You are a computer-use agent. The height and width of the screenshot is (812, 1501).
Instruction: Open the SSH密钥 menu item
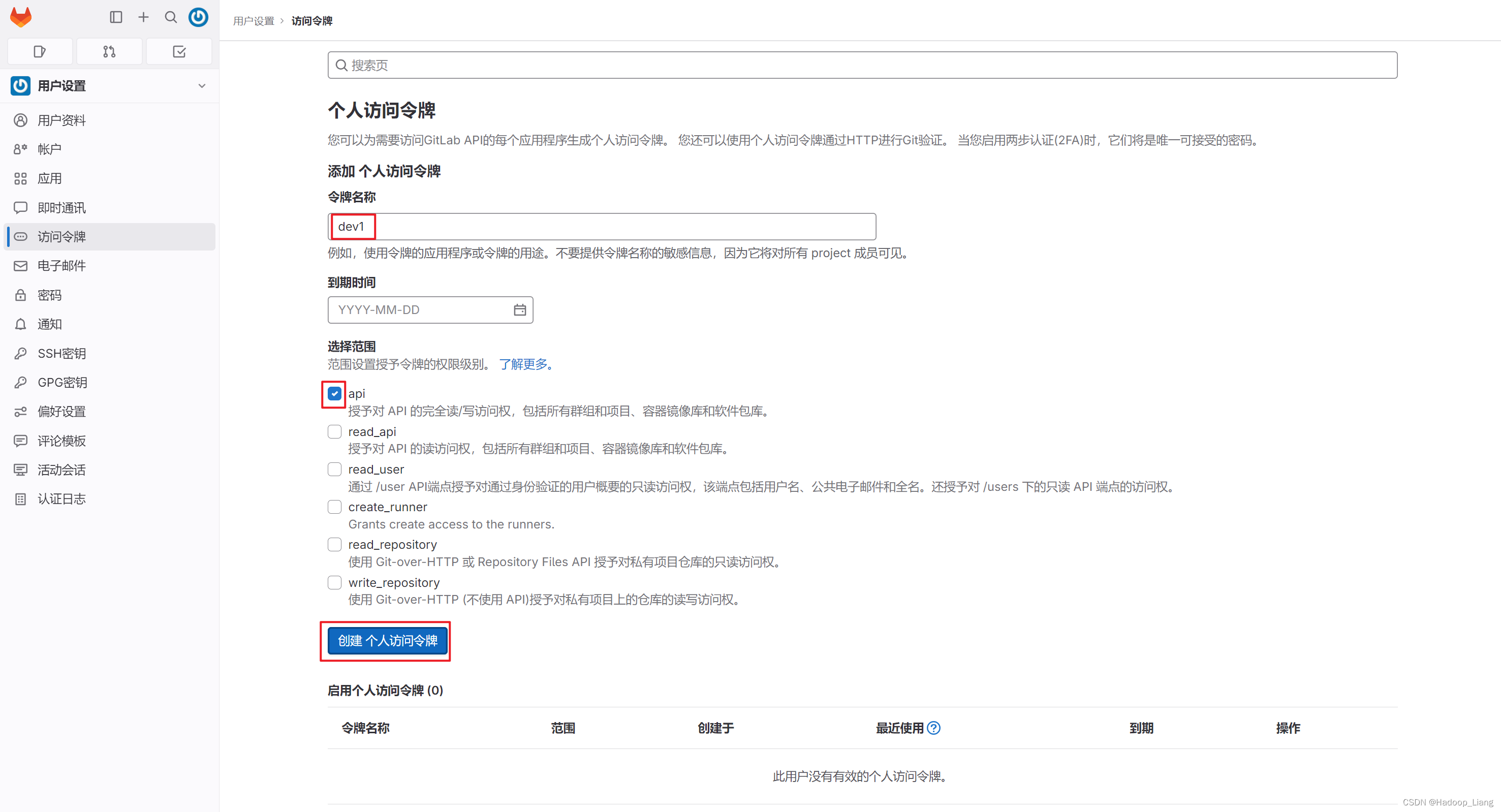(x=62, y=353)
